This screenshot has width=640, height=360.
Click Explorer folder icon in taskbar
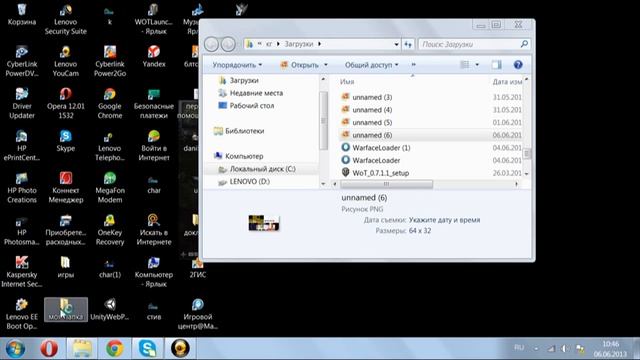pyautogui.click(x=82, y=349)
